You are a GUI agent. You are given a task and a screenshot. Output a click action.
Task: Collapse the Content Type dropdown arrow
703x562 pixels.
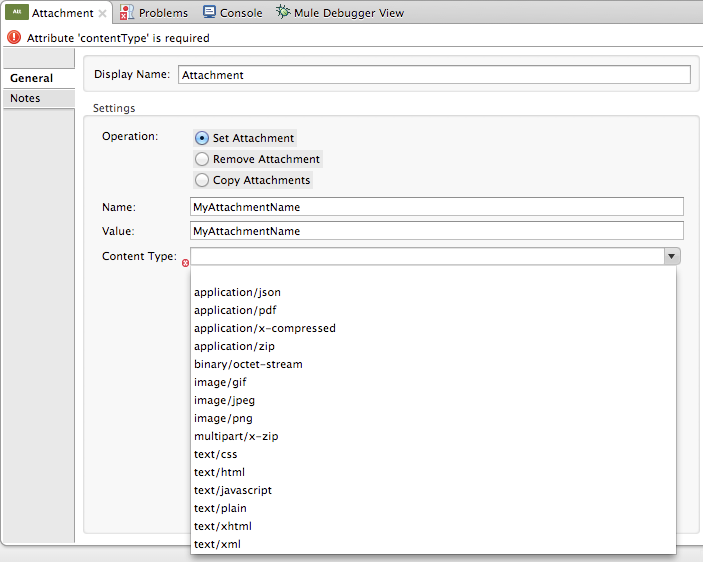pyautogui.click(x=672, y=257)
